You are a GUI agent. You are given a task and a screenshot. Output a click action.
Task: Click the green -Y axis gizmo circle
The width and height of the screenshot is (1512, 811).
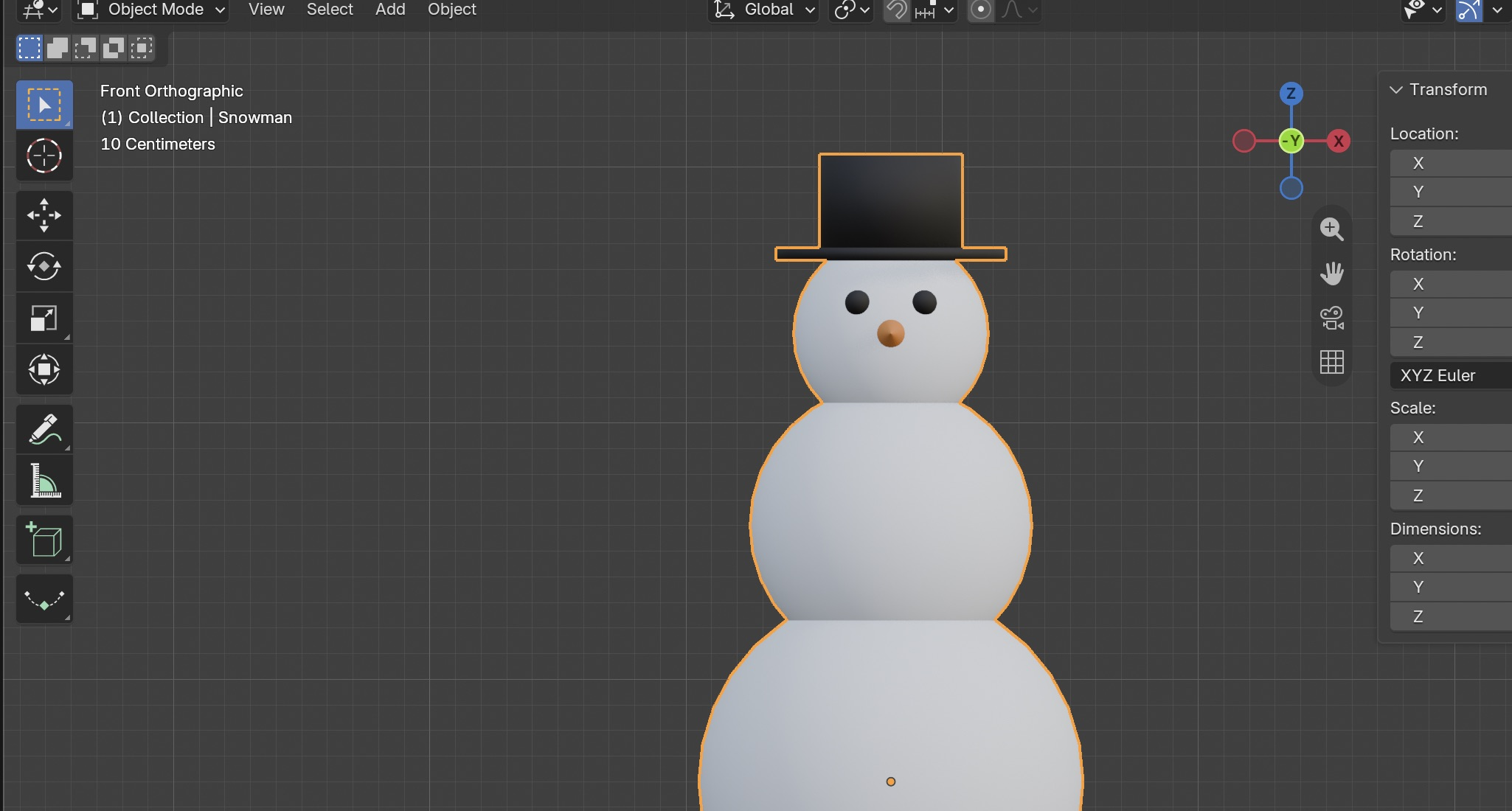point(1291,141)
